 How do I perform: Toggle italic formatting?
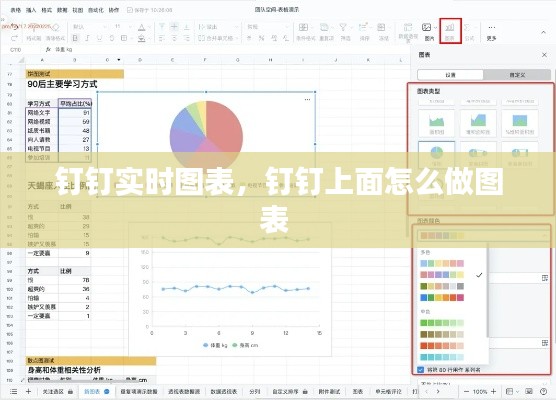coord(88,38)
